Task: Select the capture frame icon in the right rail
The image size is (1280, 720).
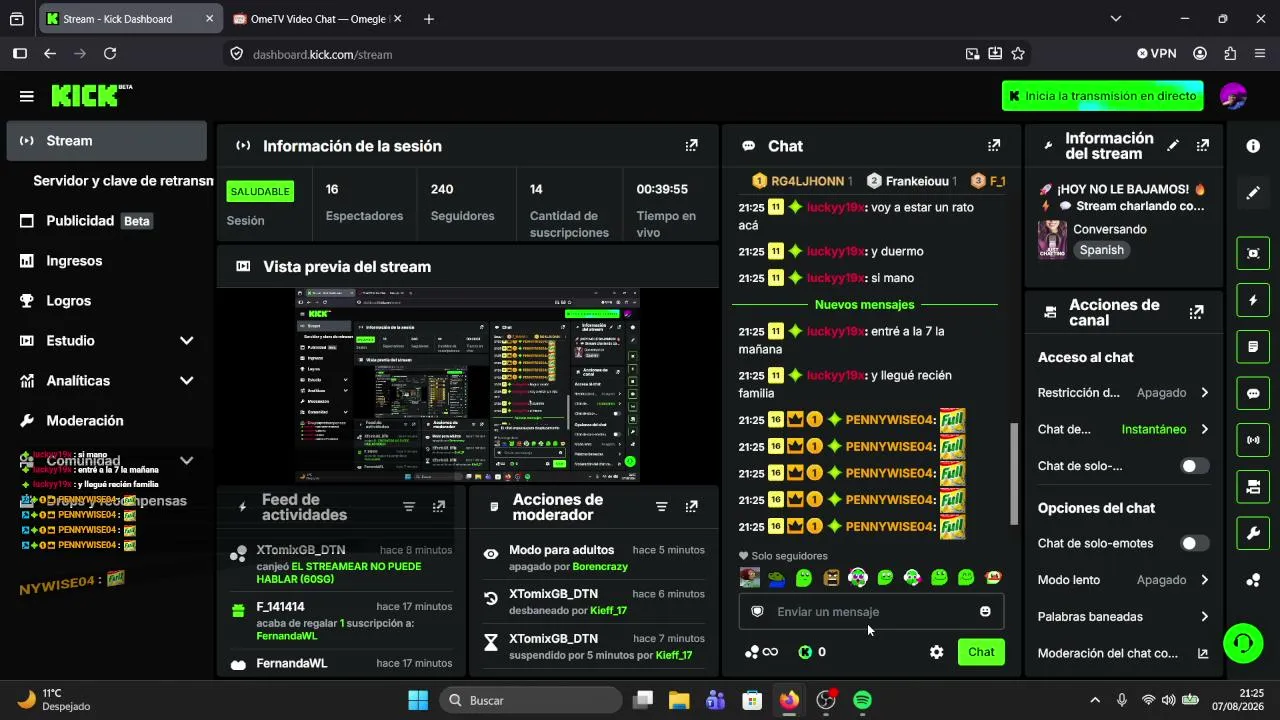Action: tap(1253, 253)
